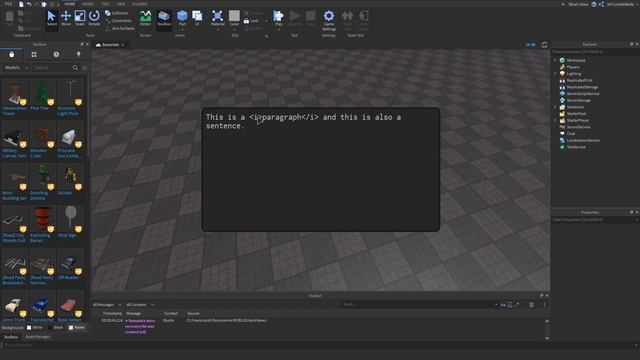The height and width of the screenshot is (360, 640).
Task: Open the All Messages filter dropdown
Action: 107,305
